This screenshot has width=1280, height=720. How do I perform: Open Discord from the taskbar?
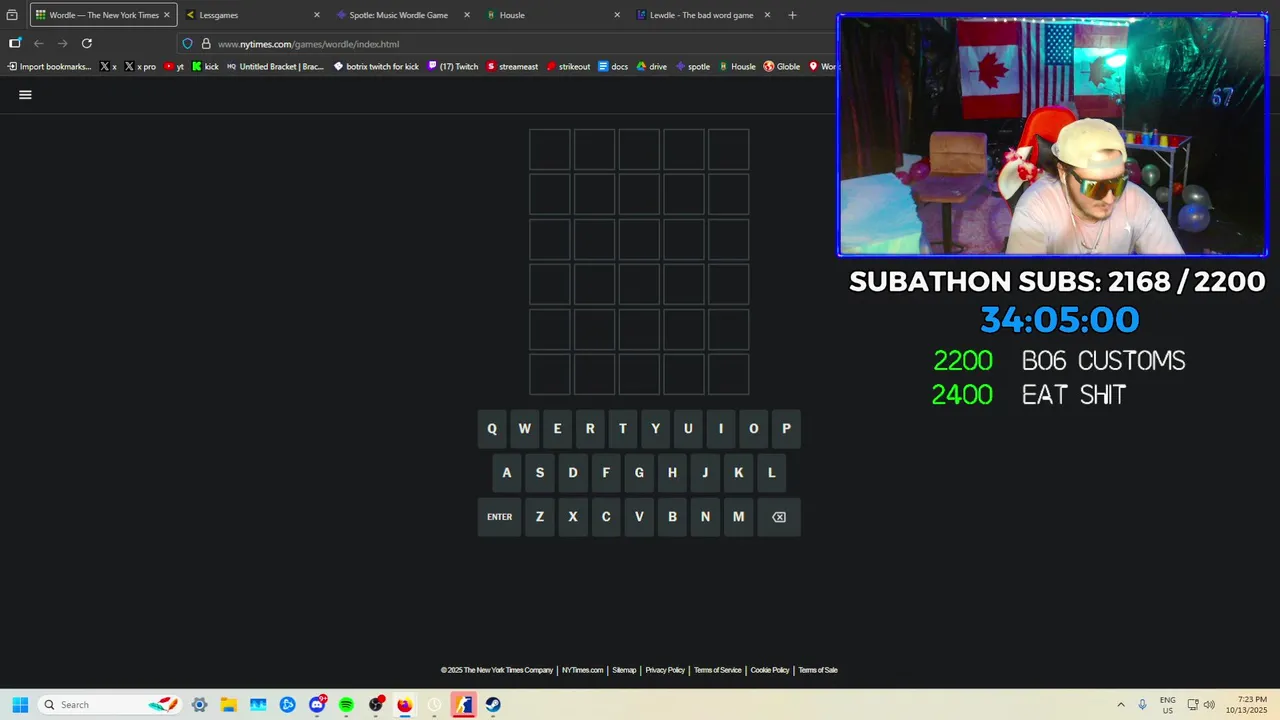pos(317,705)
